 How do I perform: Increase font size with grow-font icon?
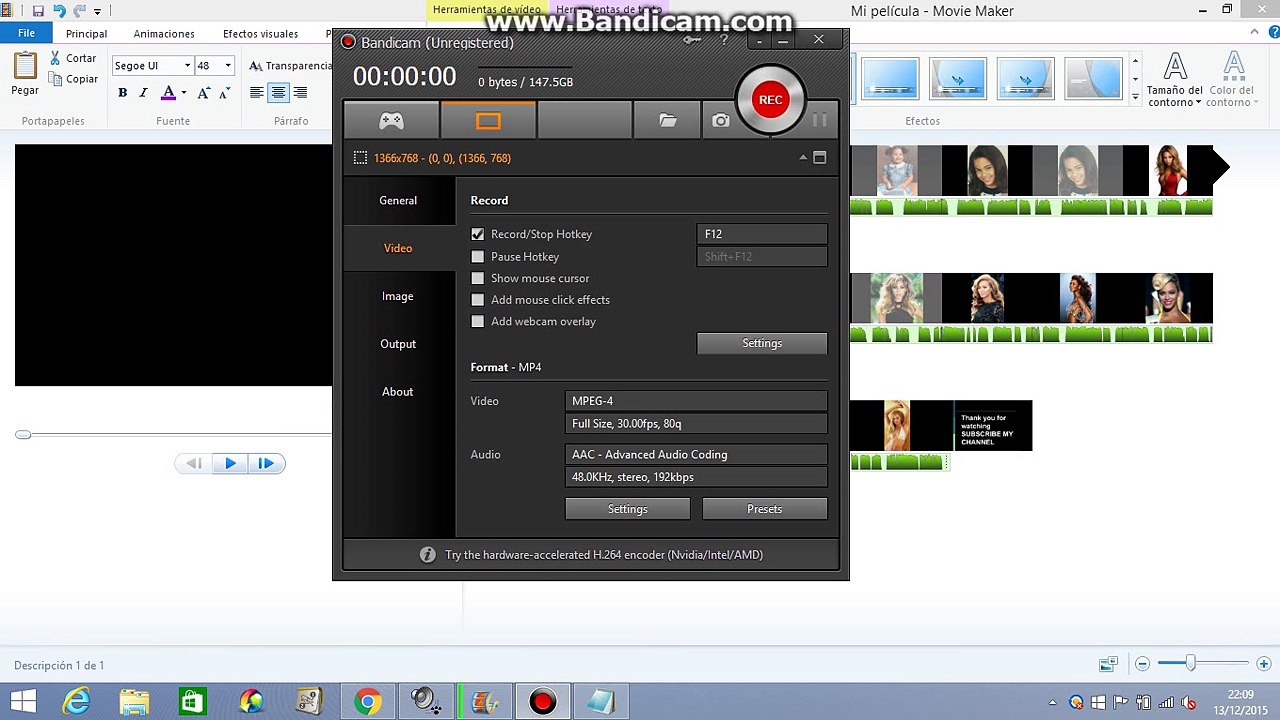[204, 93]
